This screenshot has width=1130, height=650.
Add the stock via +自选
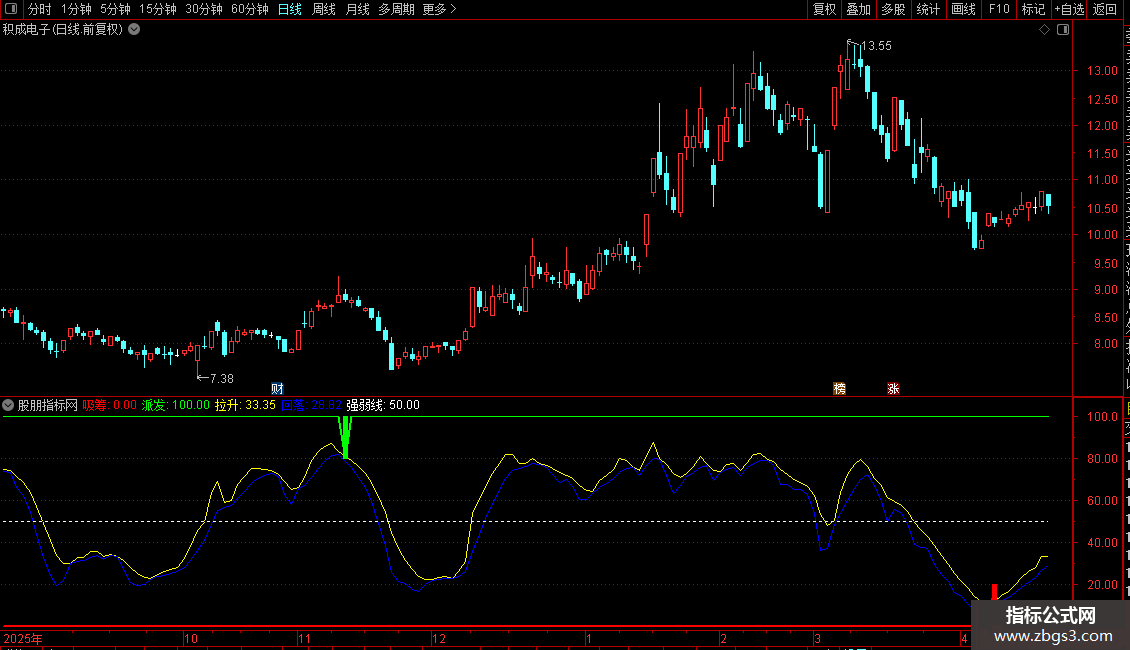click(x=1068, y=9)
